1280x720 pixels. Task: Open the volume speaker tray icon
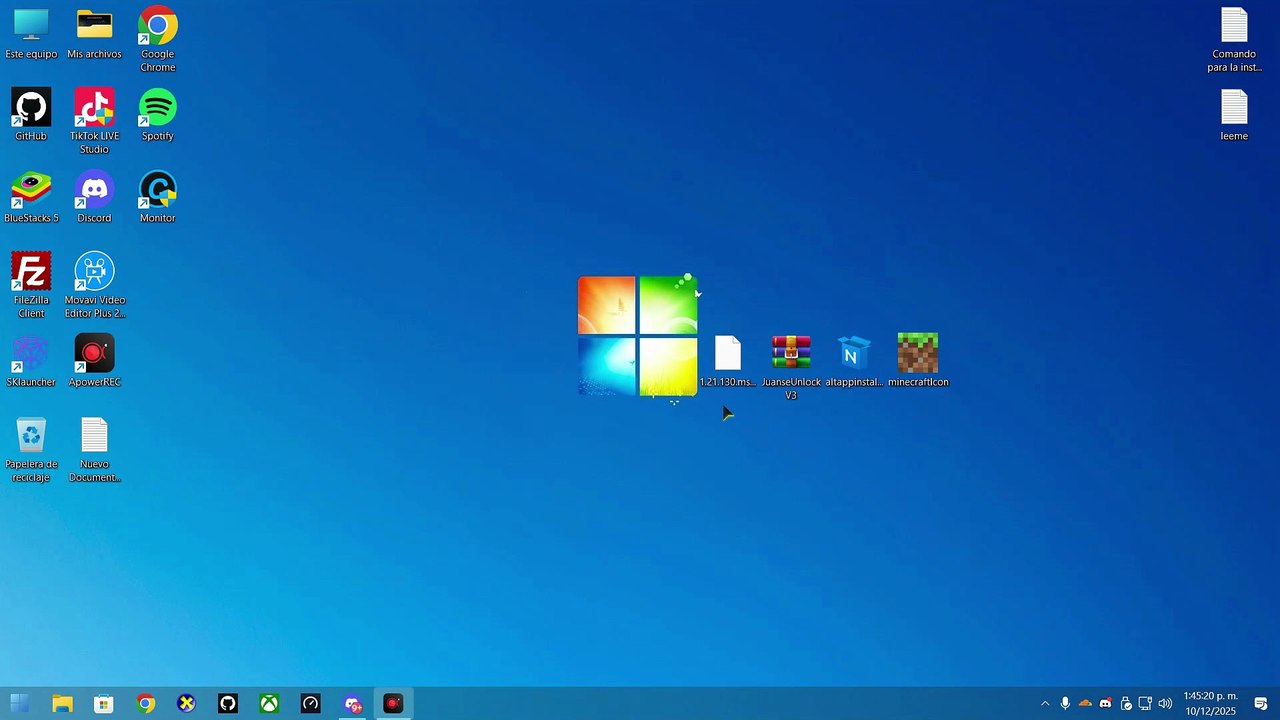[1165, 704]
